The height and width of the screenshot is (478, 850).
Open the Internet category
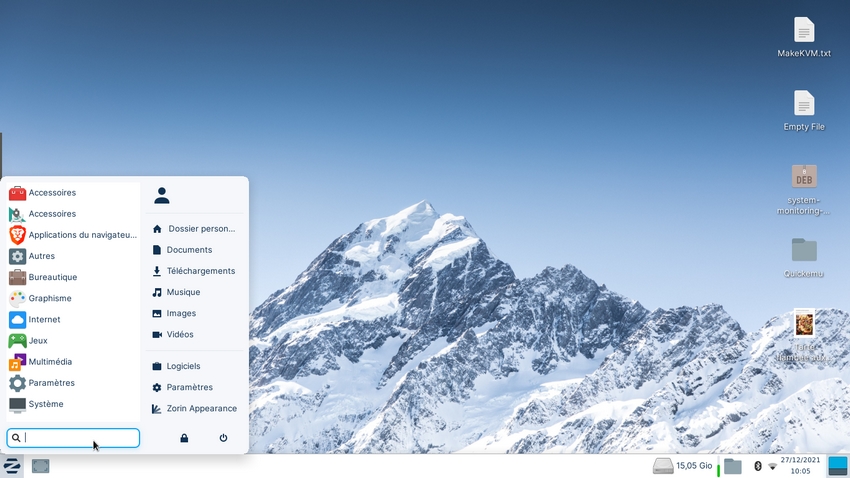44,320
